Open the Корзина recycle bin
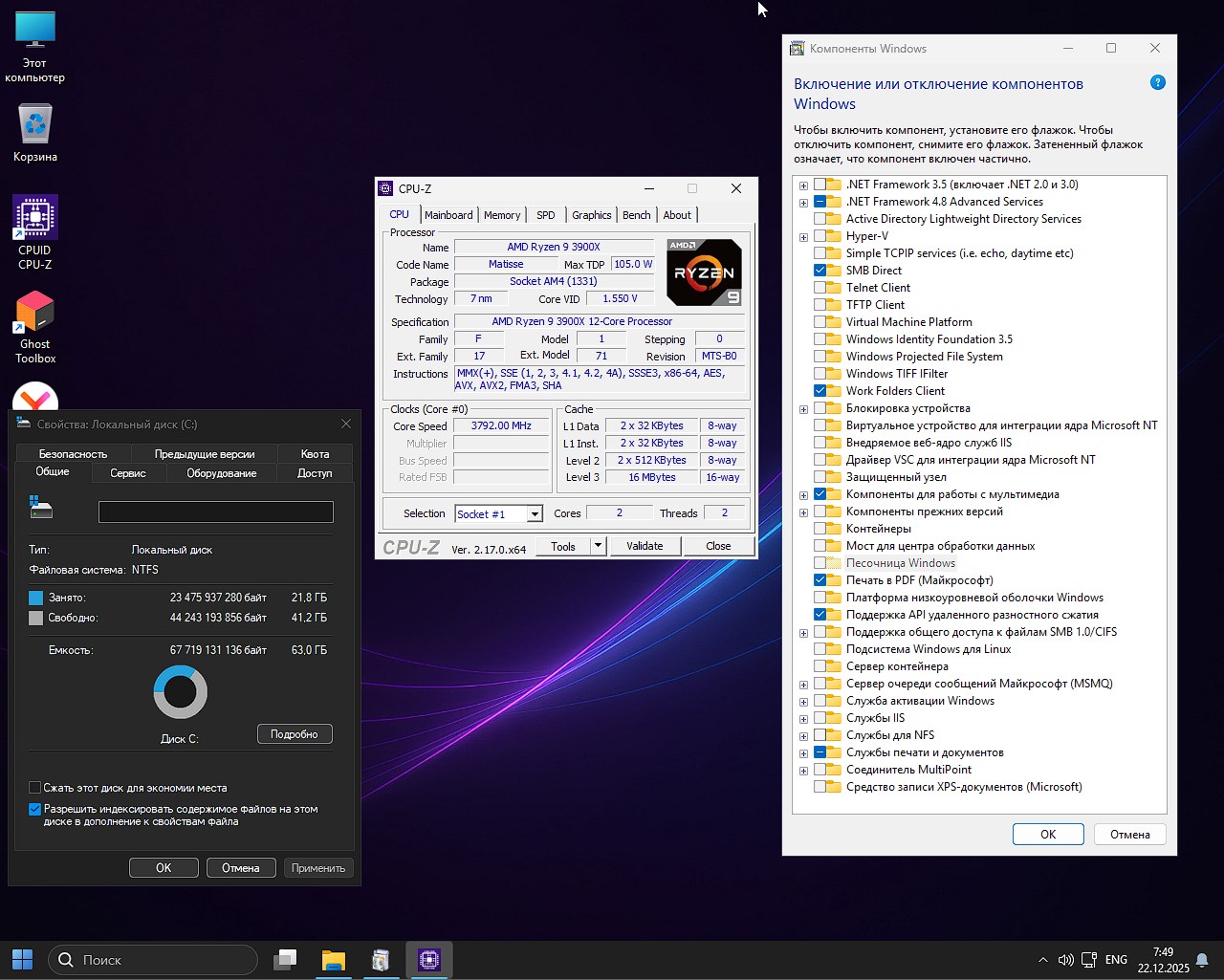The height and width of the screenshot is (980, 1224). pos(34,124)
